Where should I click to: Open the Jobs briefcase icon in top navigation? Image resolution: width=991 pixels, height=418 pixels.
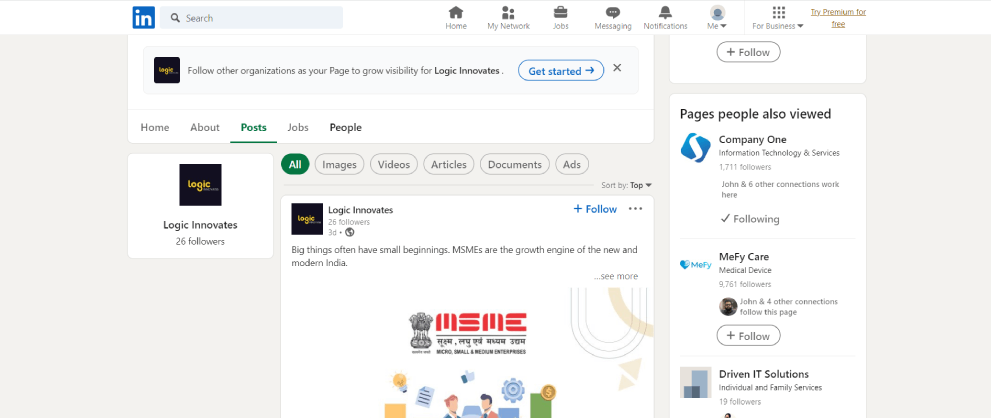click(561, 18)
